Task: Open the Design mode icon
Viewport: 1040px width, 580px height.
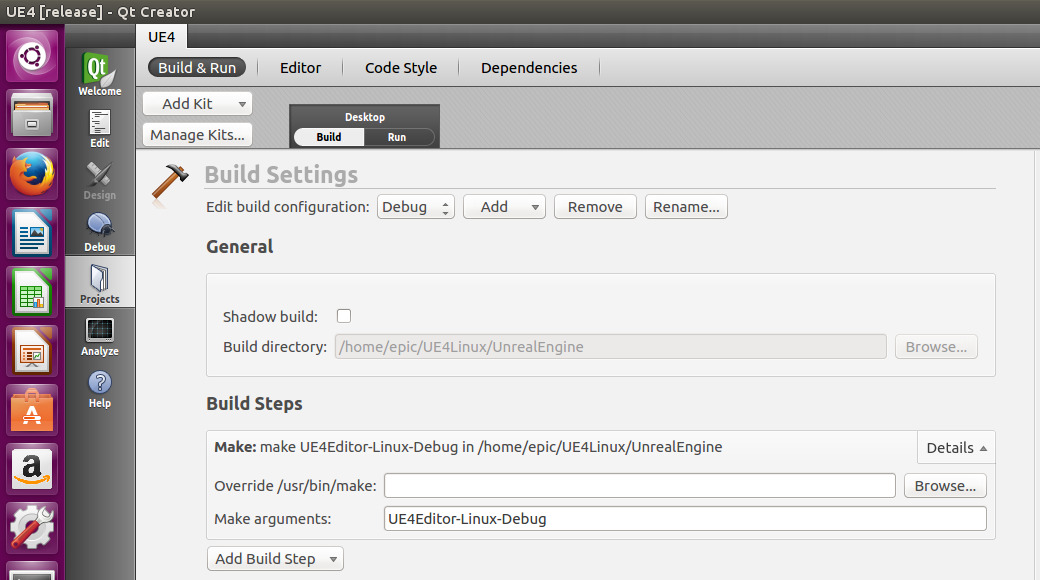Action: [x=99, y=180]
